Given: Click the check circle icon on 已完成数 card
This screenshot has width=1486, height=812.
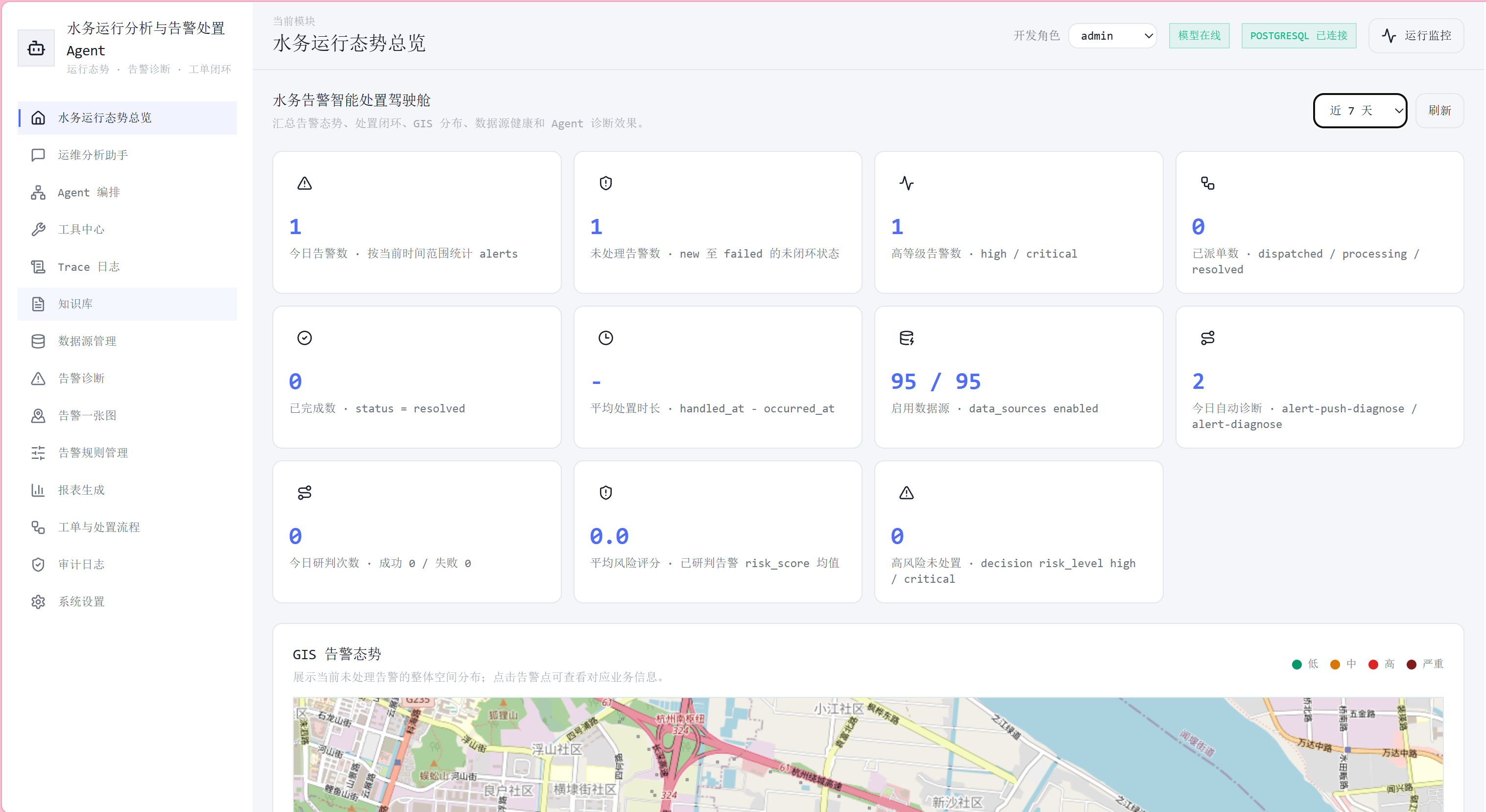Looking at the screenshot, I should pos(305,338).
